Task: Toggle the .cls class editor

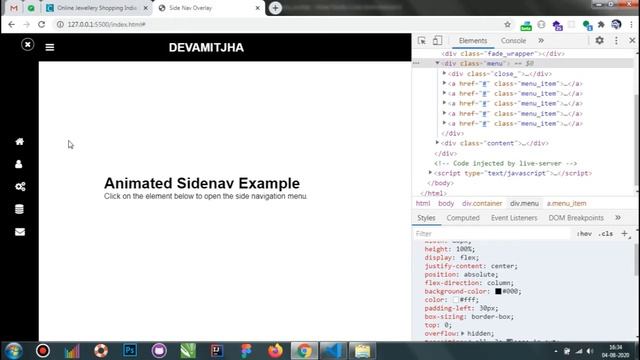Action: tap(605, 234)
